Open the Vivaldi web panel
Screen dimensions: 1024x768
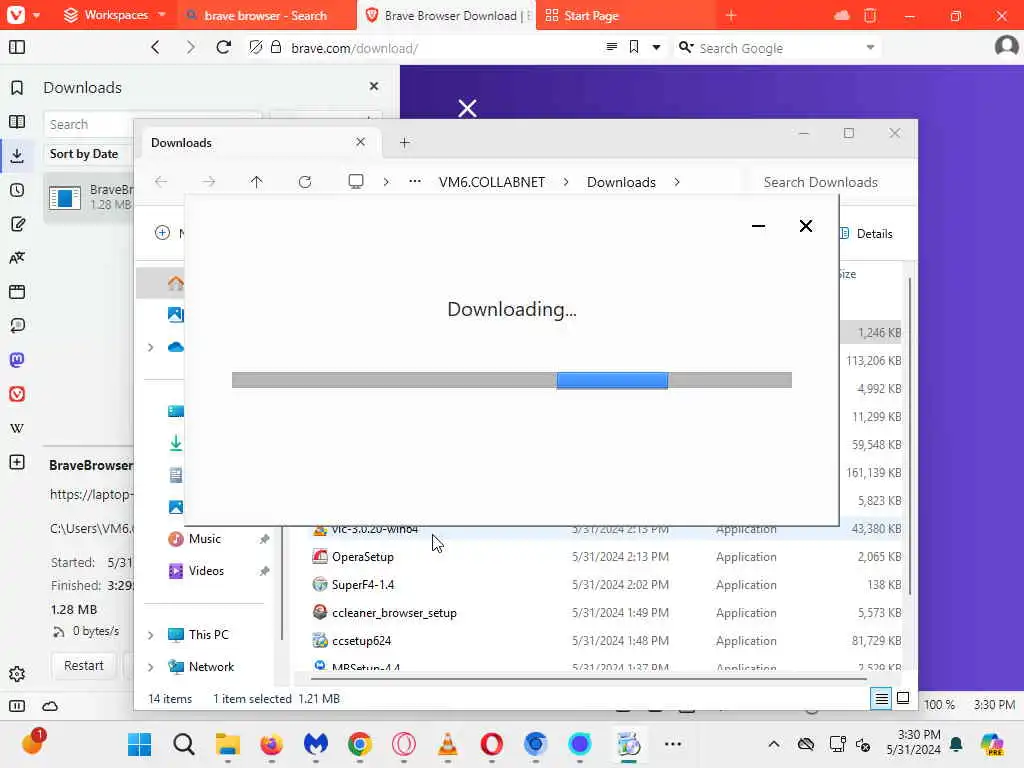[x=17, y=394]
